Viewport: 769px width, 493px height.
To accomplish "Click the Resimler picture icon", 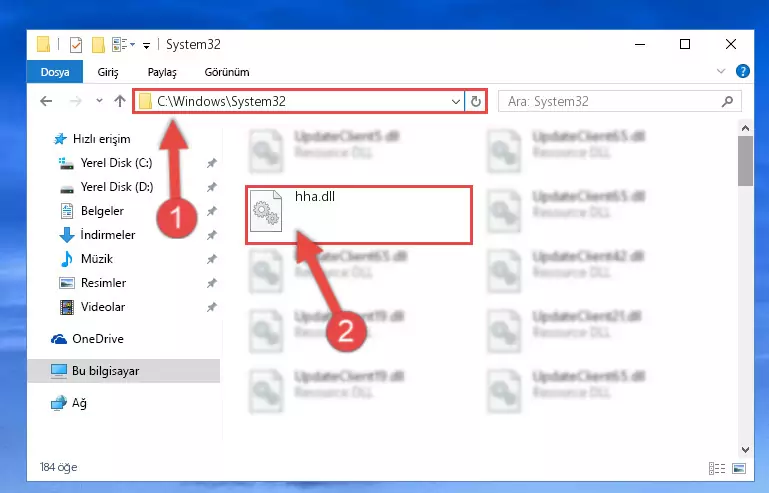I will (x=67, y=283).
